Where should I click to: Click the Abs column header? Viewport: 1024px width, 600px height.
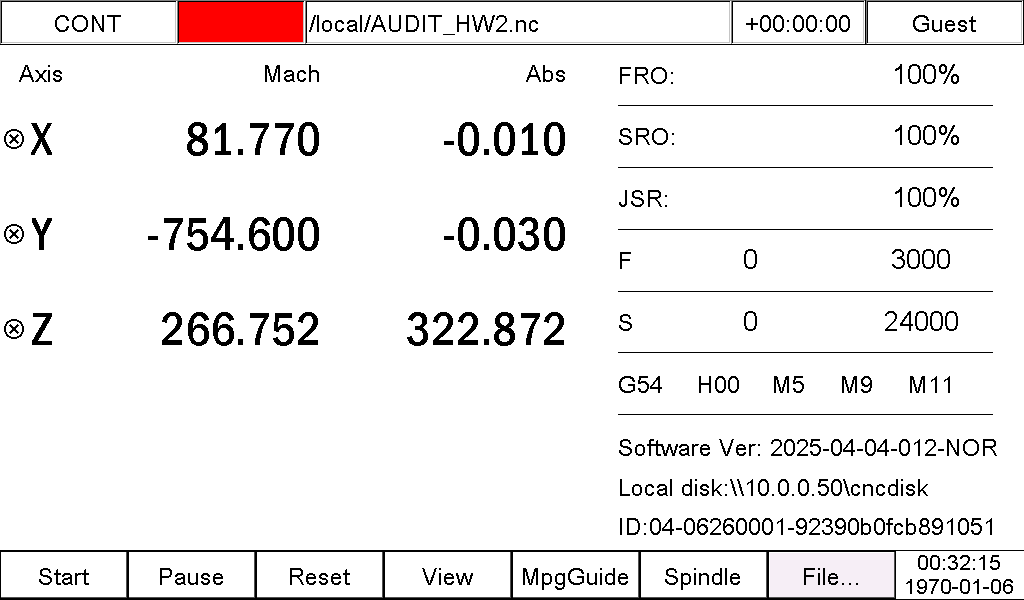[x=545, y=74]
